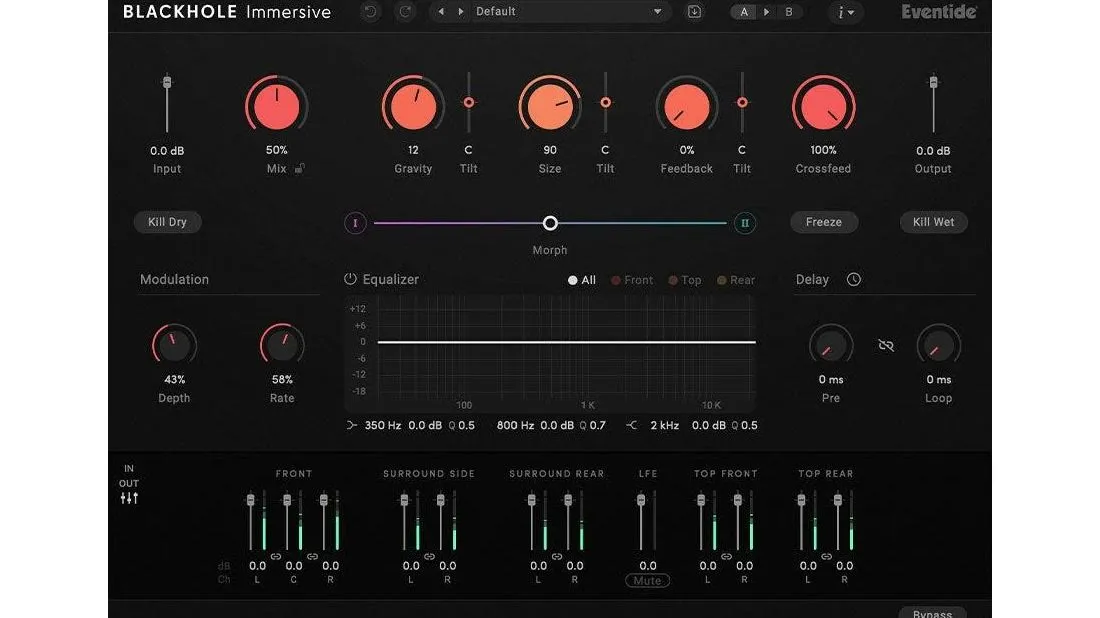This screenshot has width=1100, height=618.
Task: Click the Feedback Tilt slider
Action: [x=742, y=103]
